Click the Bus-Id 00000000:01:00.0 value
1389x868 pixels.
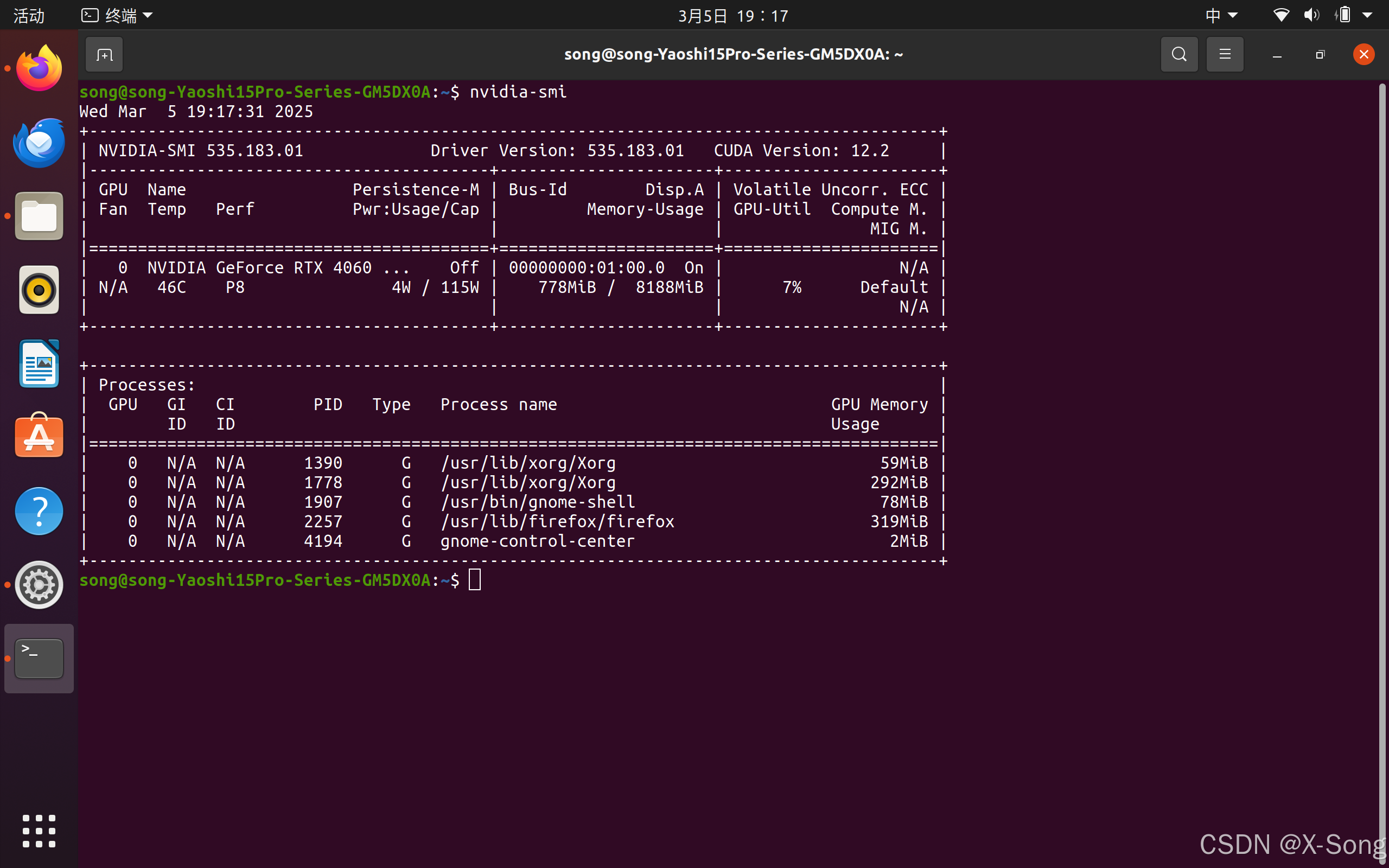pos(587,267)
